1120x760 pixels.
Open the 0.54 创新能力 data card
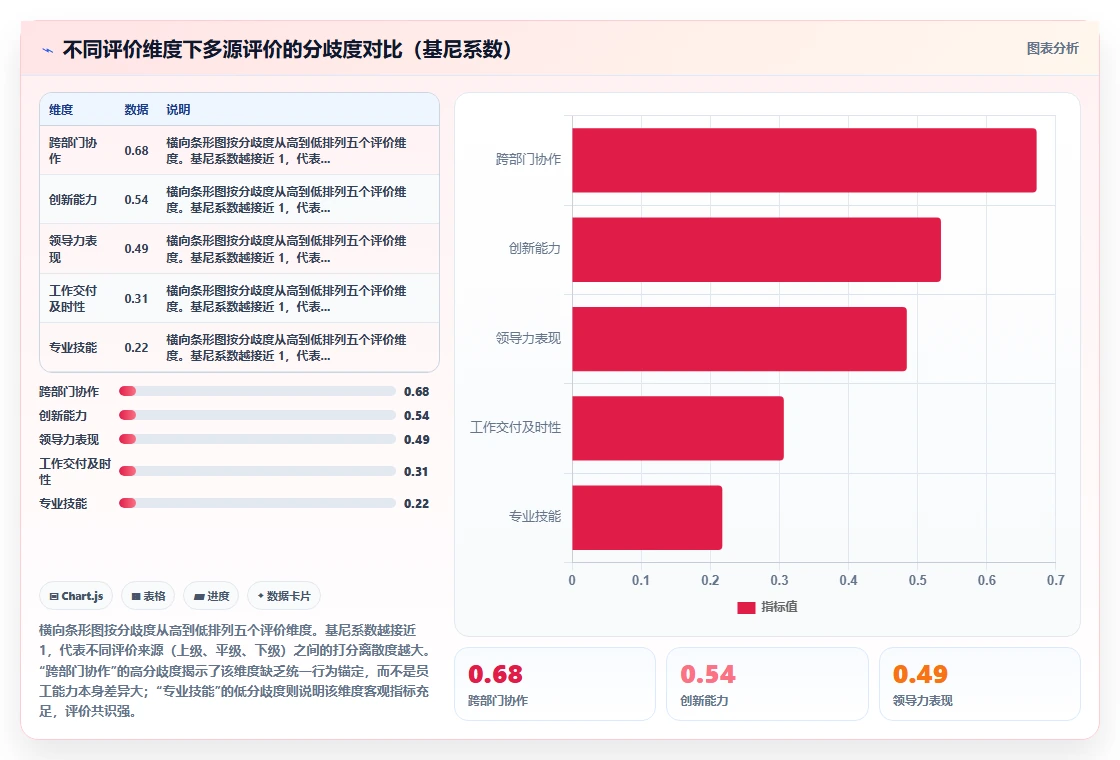click(x=767, y=684)
